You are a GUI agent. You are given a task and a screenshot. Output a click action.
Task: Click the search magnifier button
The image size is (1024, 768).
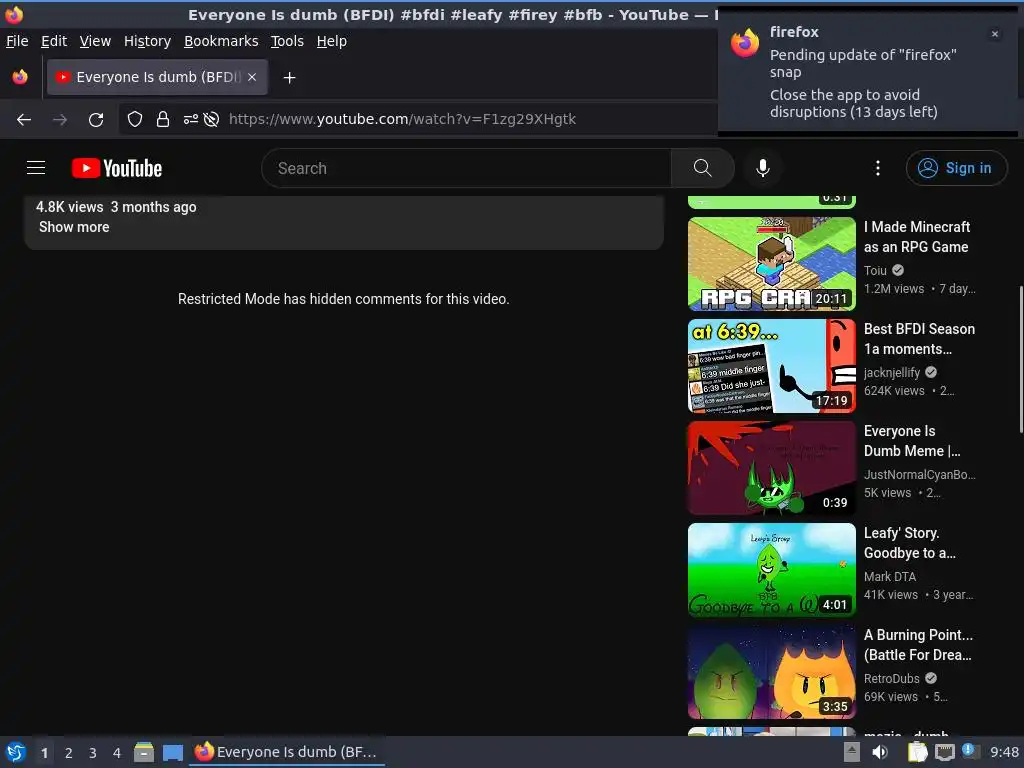(x=703, y=168)
